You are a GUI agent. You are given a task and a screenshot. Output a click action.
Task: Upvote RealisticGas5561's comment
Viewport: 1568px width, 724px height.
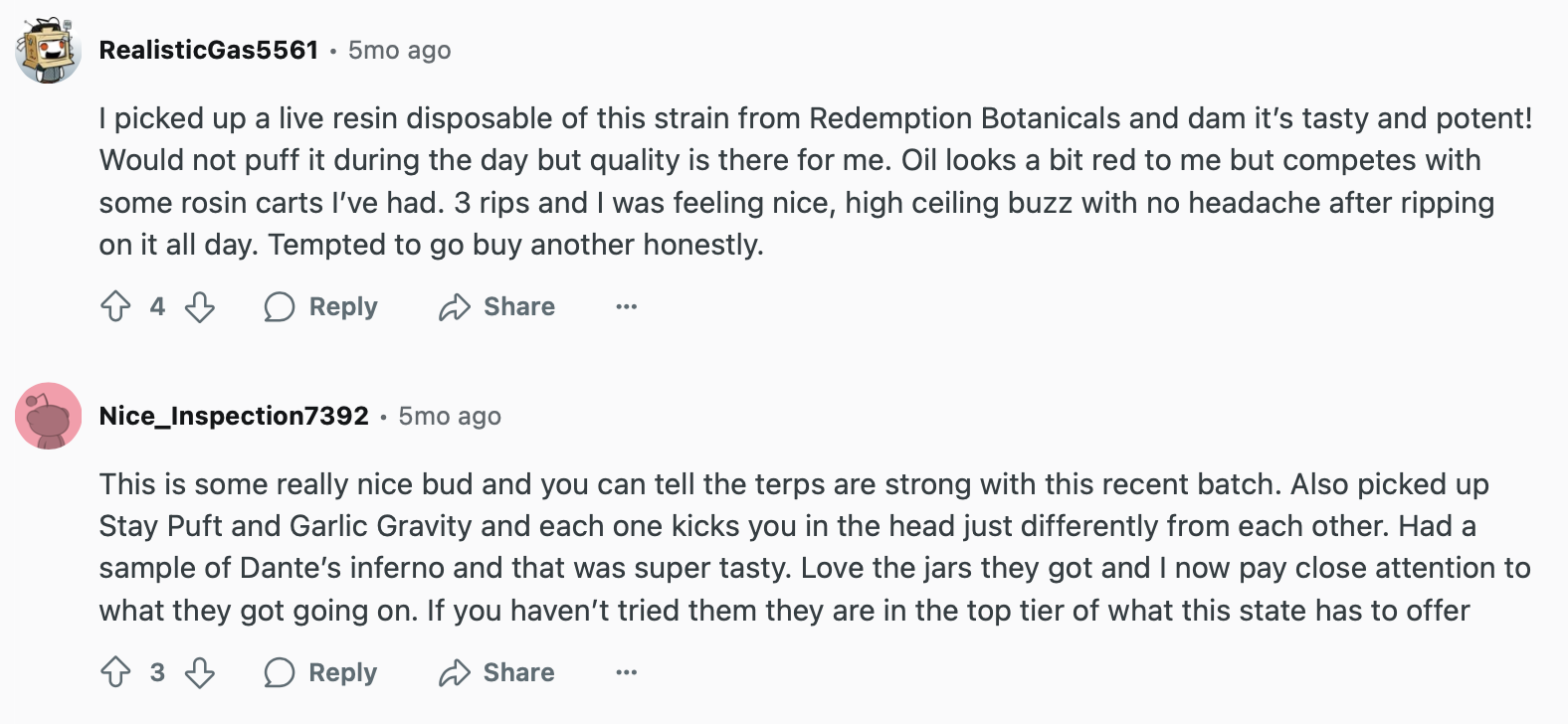coord(115,306)
